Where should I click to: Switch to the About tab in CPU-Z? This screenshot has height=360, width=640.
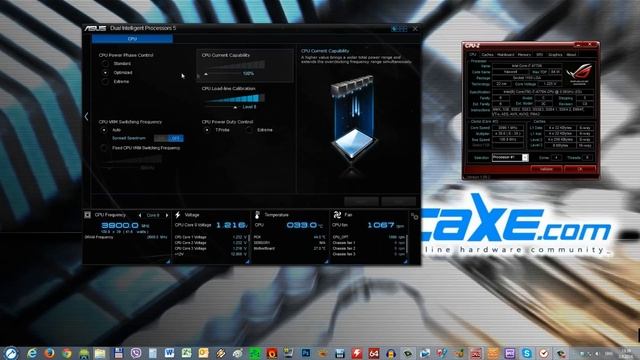point(571,54)
